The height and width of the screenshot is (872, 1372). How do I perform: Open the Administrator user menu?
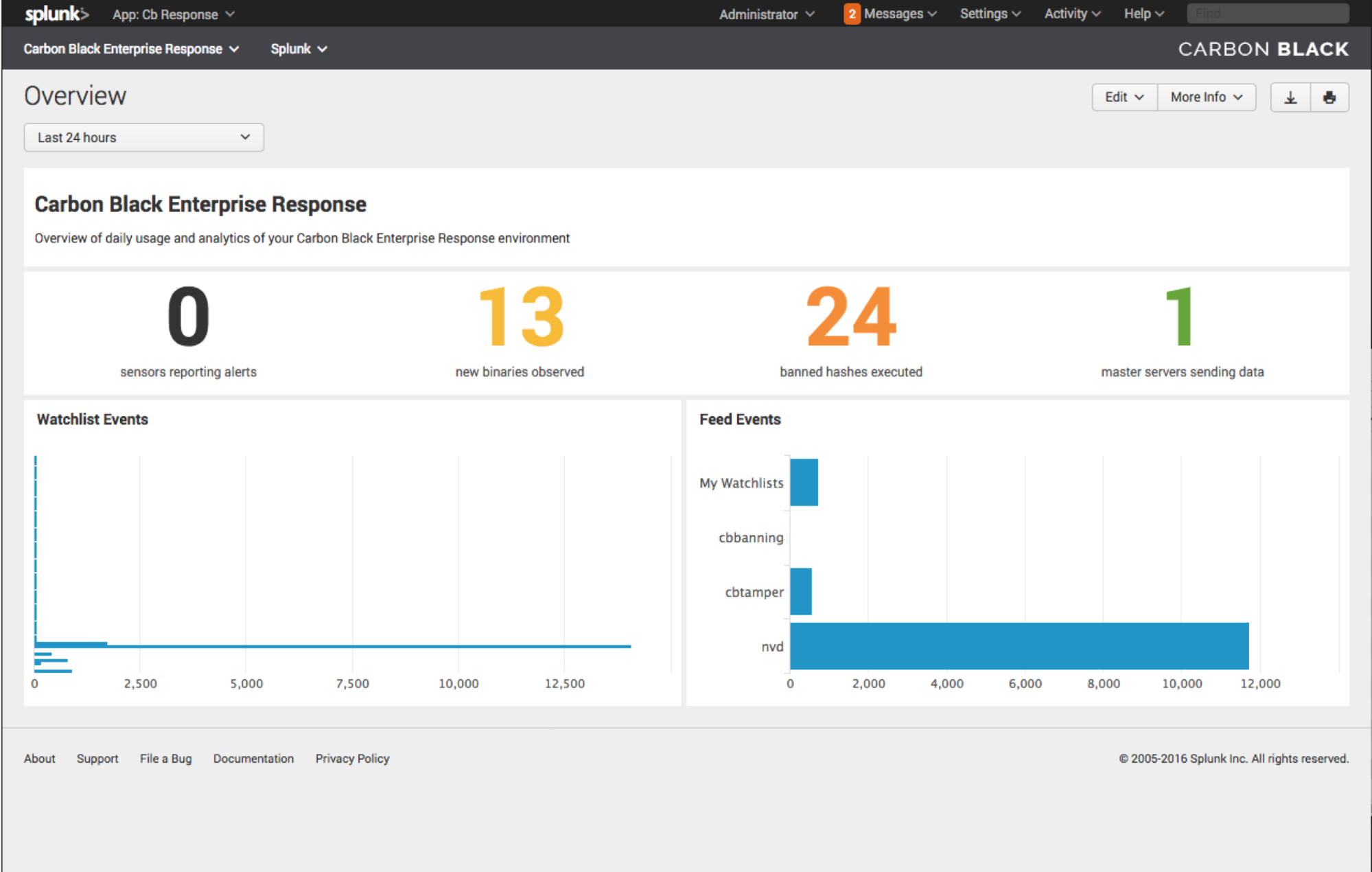coord(767,14)
